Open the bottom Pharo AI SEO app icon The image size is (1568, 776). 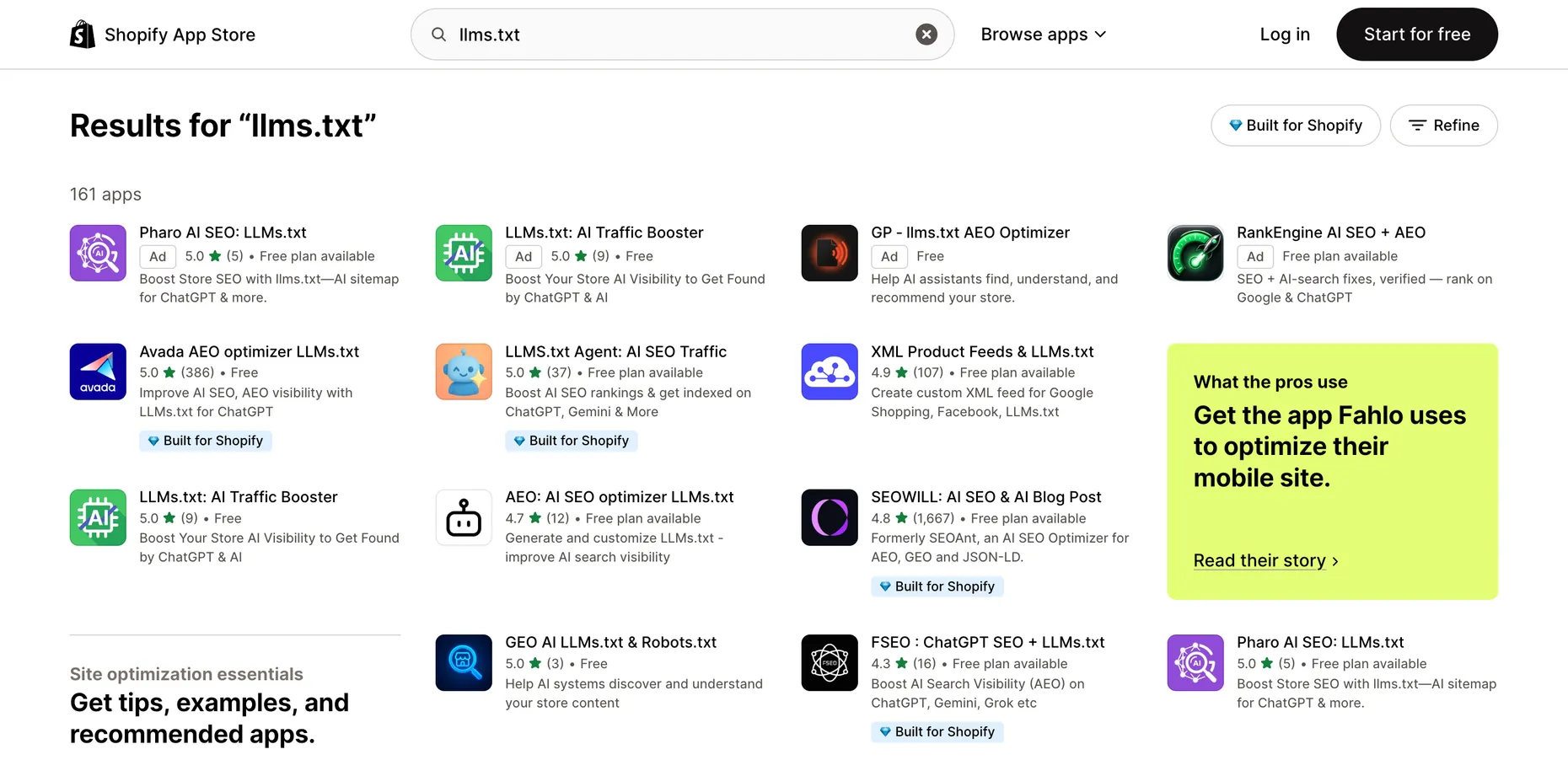1195,662
